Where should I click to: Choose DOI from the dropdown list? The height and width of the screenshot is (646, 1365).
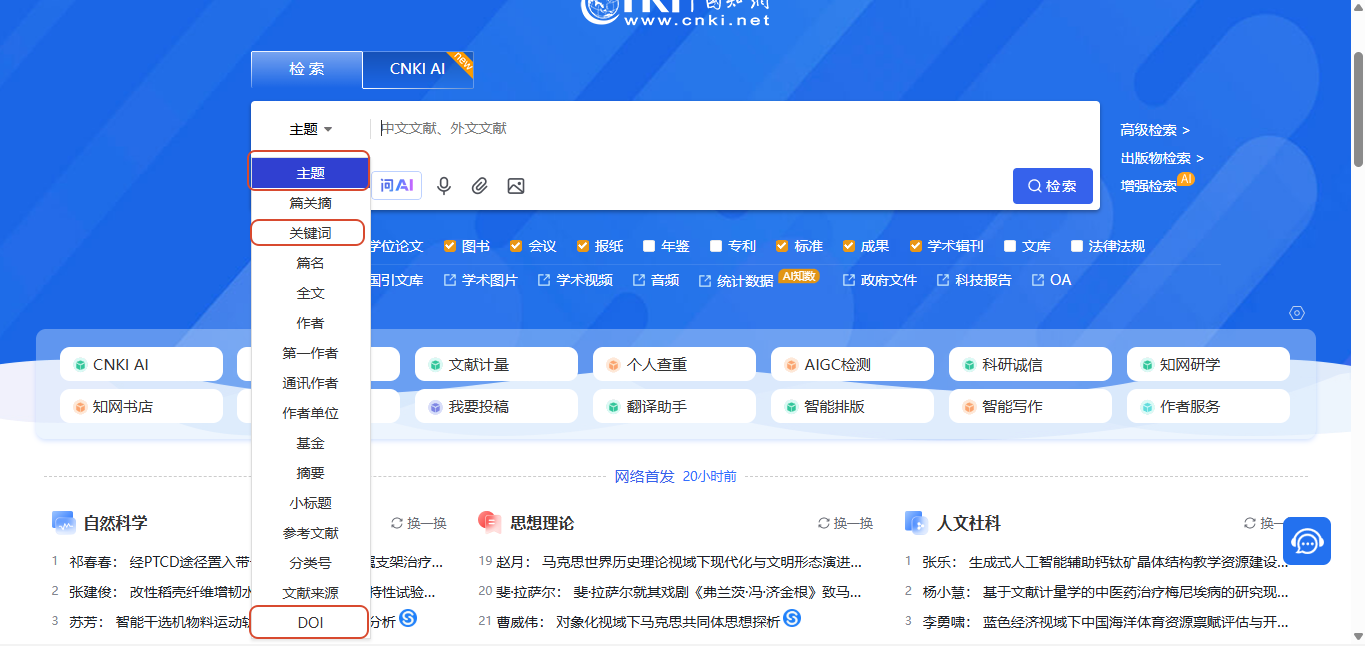coord(311,623)
